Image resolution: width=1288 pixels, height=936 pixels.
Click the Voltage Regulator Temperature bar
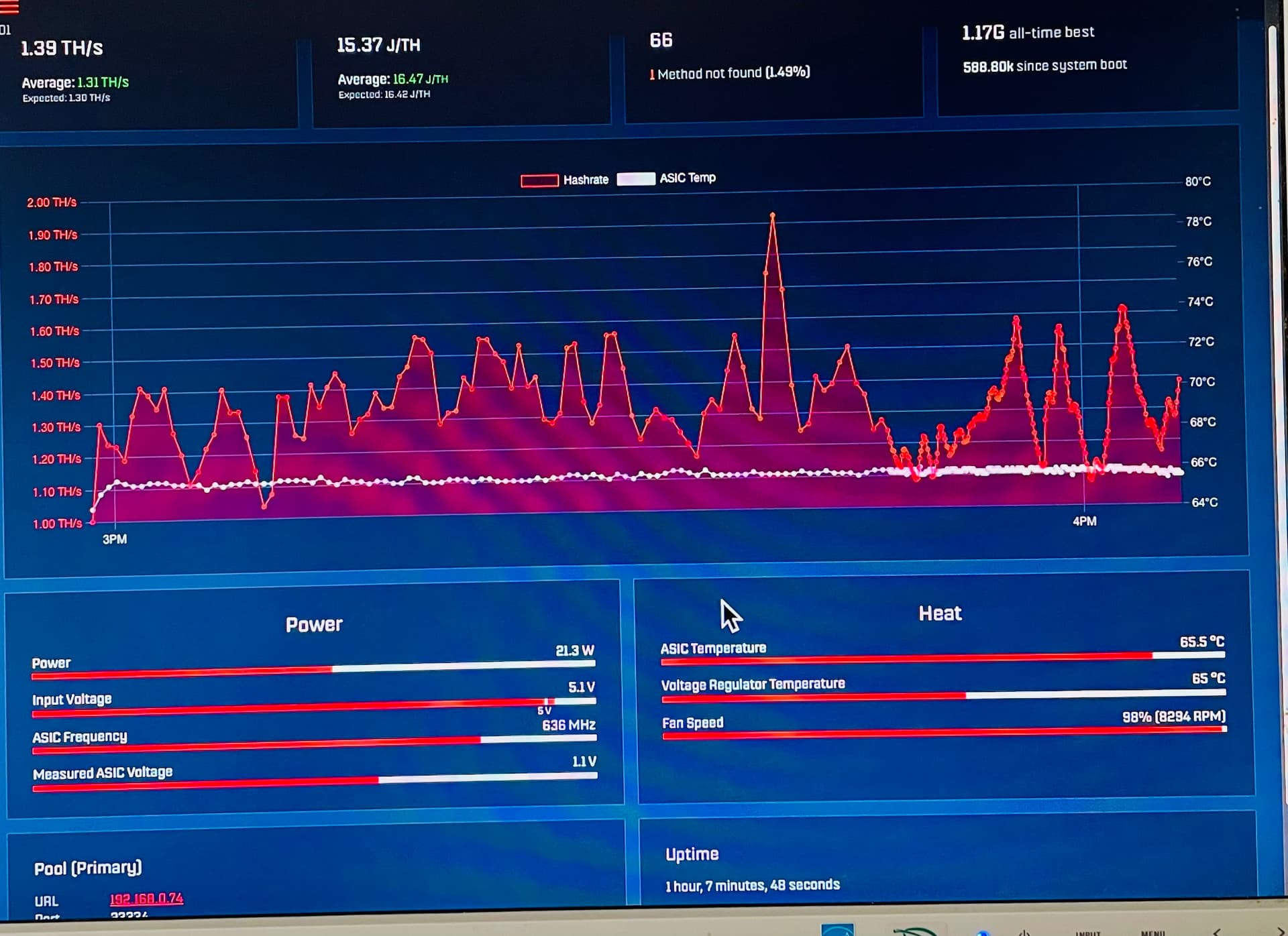[943, 696]
